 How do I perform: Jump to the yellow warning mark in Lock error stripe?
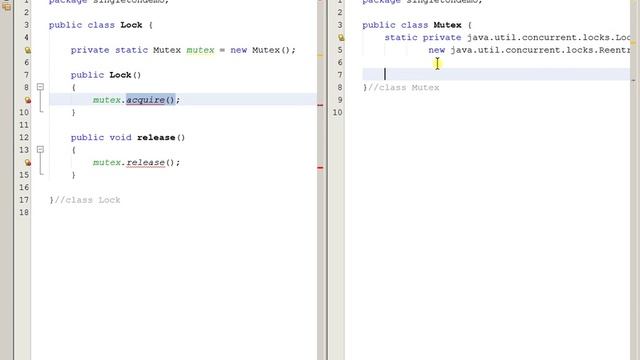(320, 55)
